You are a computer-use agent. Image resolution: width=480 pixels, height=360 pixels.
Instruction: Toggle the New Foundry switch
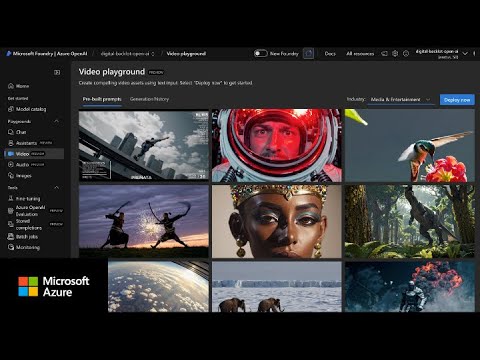(260, 53)
